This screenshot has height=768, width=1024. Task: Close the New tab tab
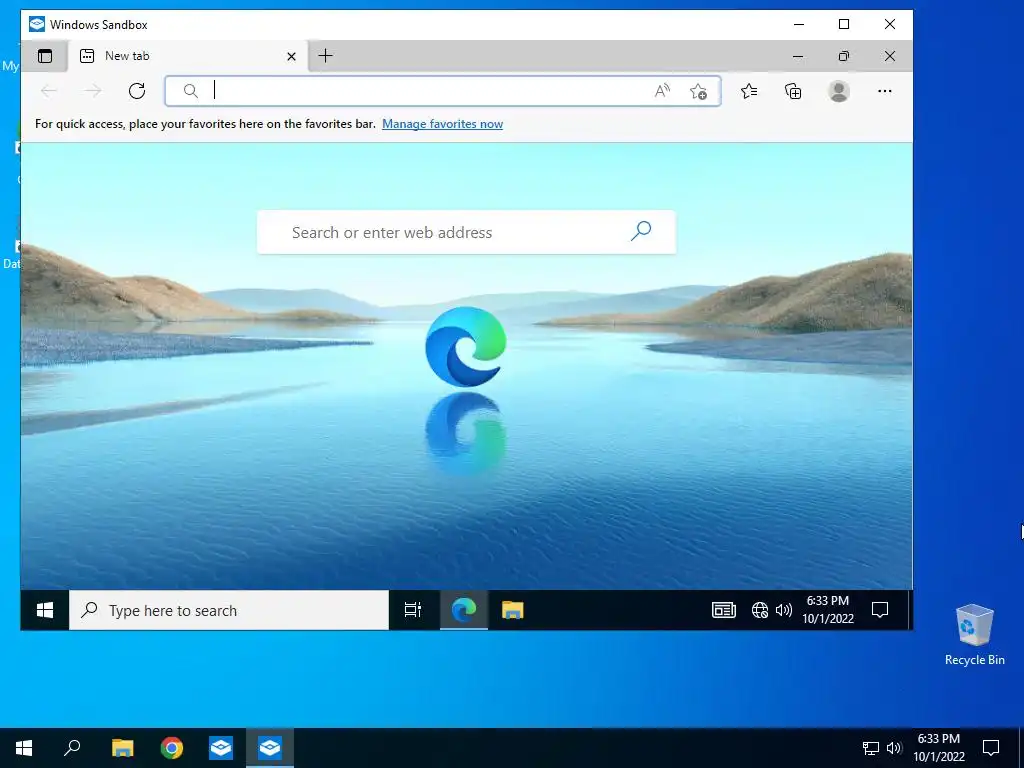291,56
